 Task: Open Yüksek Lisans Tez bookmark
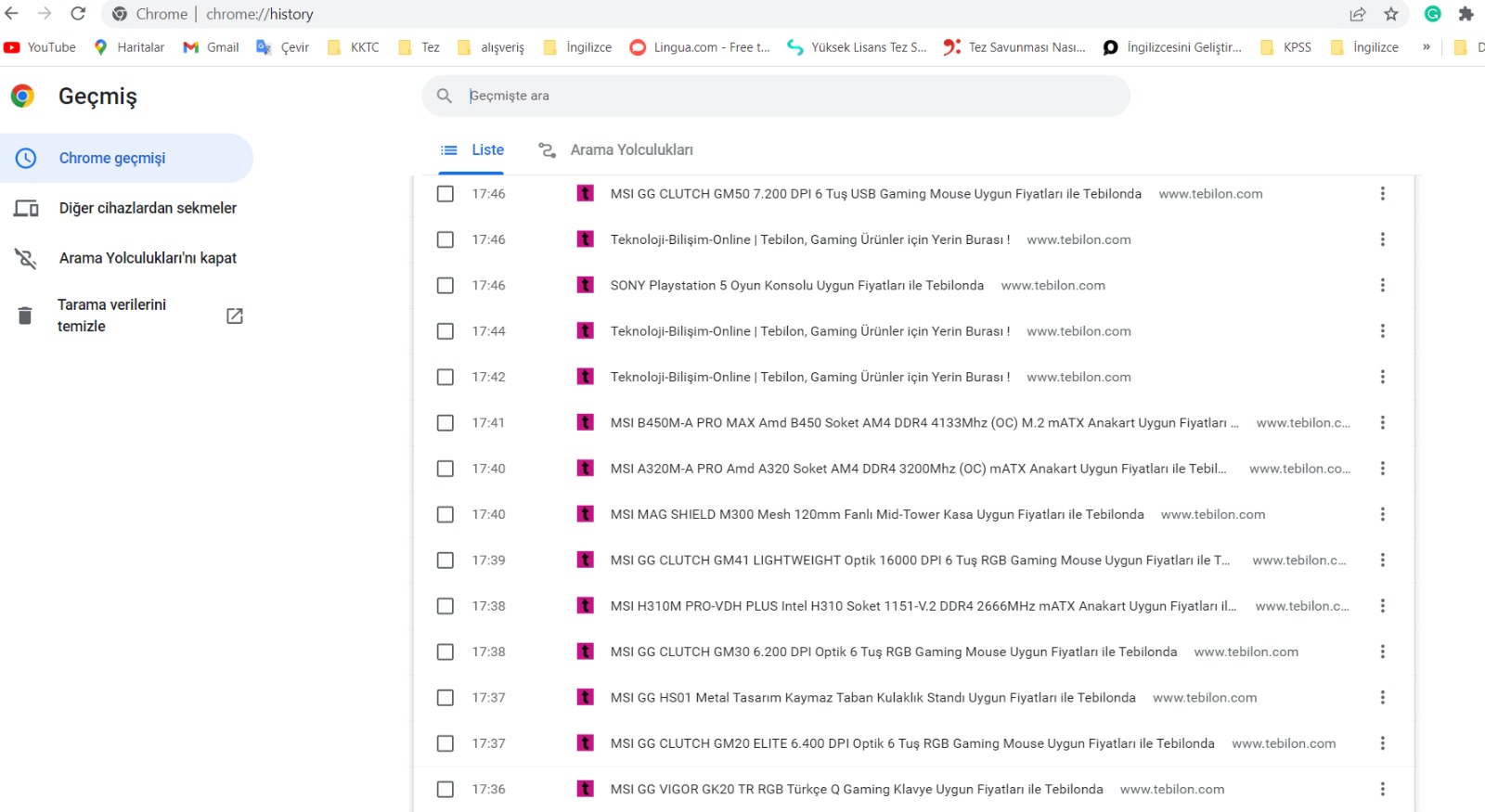pyautogui.click(x=856, y=47)
